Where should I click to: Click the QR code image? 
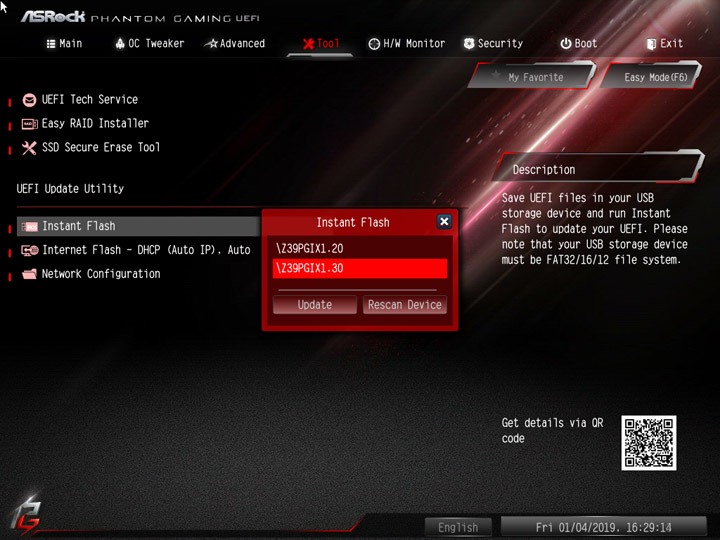pyautogui.click(x=648, y=443)
